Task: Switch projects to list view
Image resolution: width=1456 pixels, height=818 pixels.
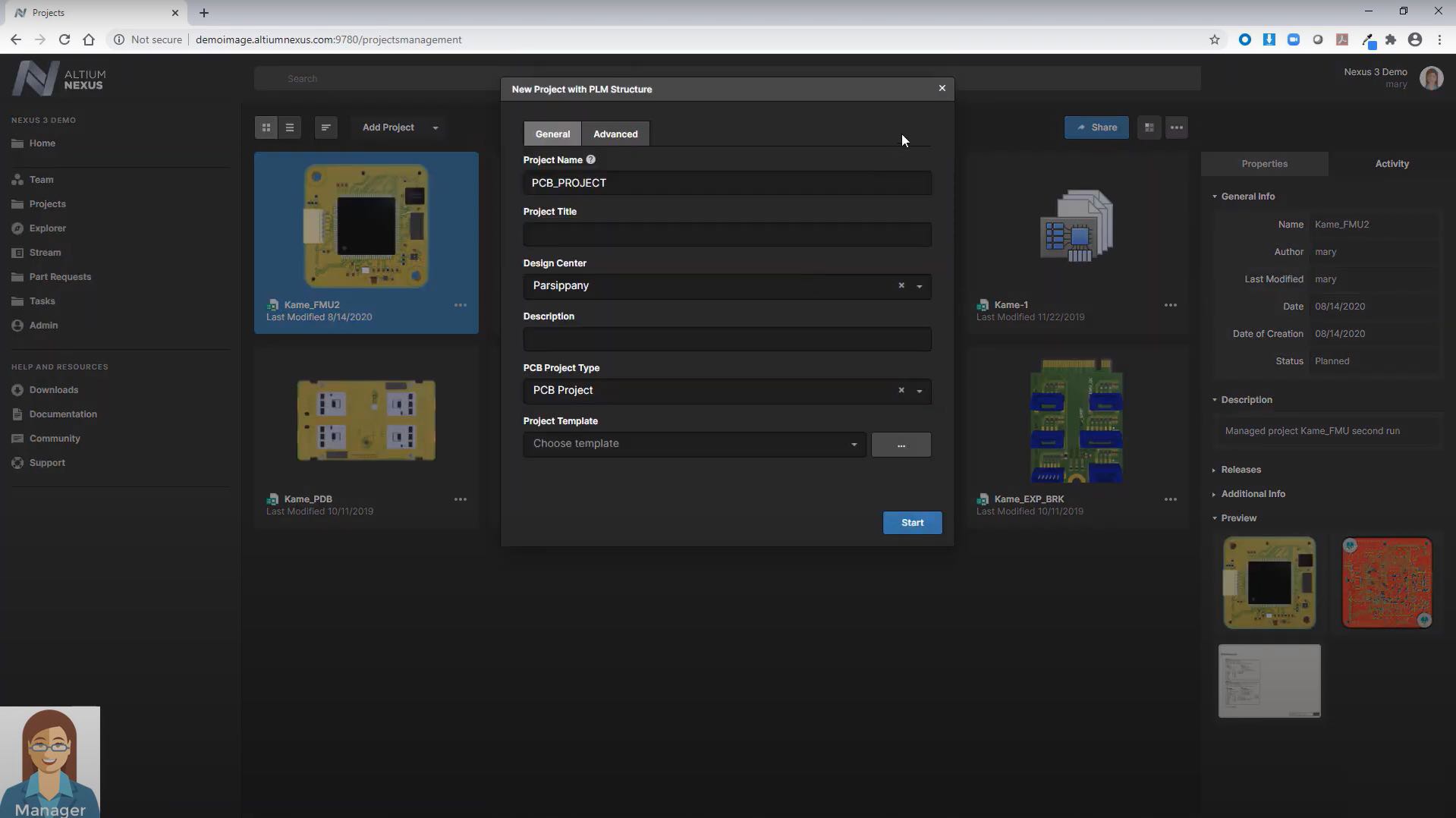Action: (289, 127)
